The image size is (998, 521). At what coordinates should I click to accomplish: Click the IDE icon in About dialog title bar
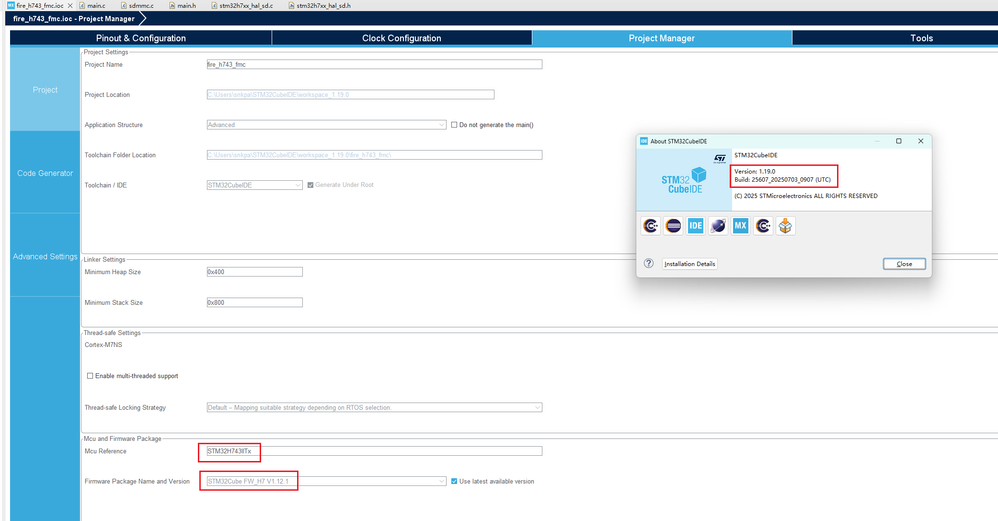tap(643, 141)
